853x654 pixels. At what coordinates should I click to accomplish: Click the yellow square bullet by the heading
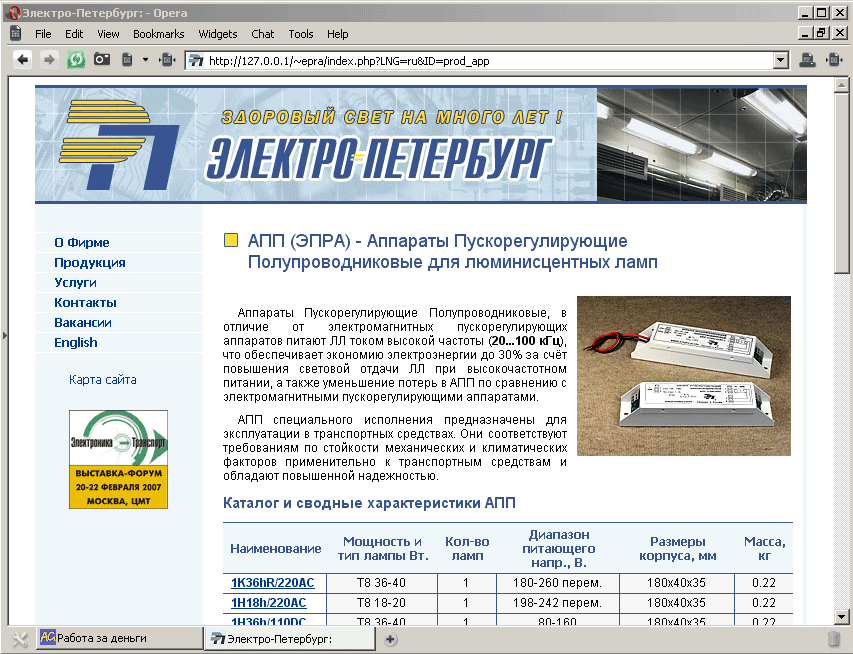231,240
